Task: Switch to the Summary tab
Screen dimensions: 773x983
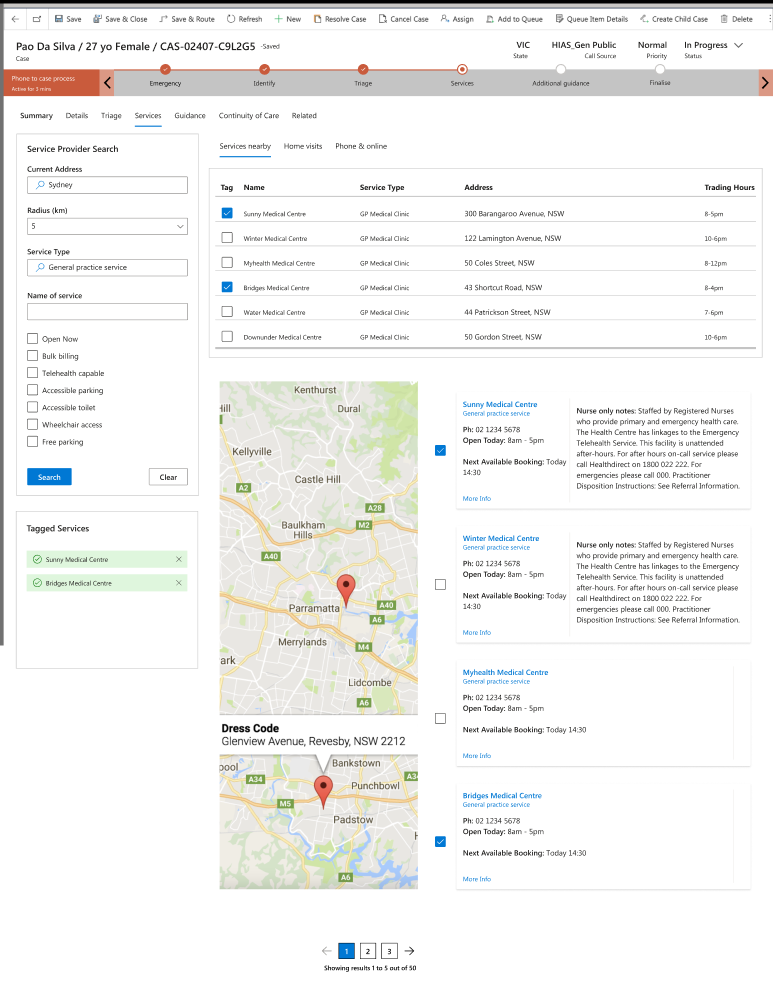Action: click(x=36, y=115)
